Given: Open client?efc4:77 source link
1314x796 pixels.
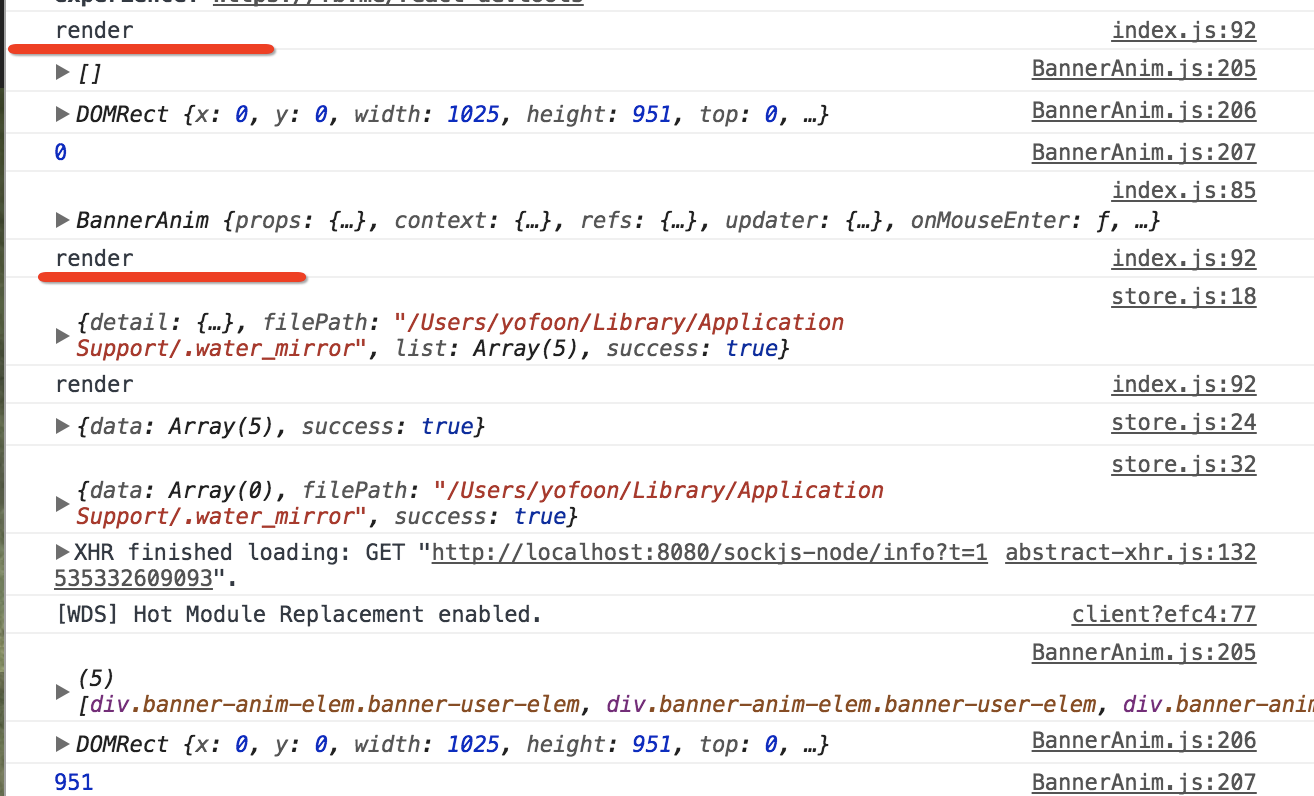Looking at the screenshot, I should (x=1163, y=614).
